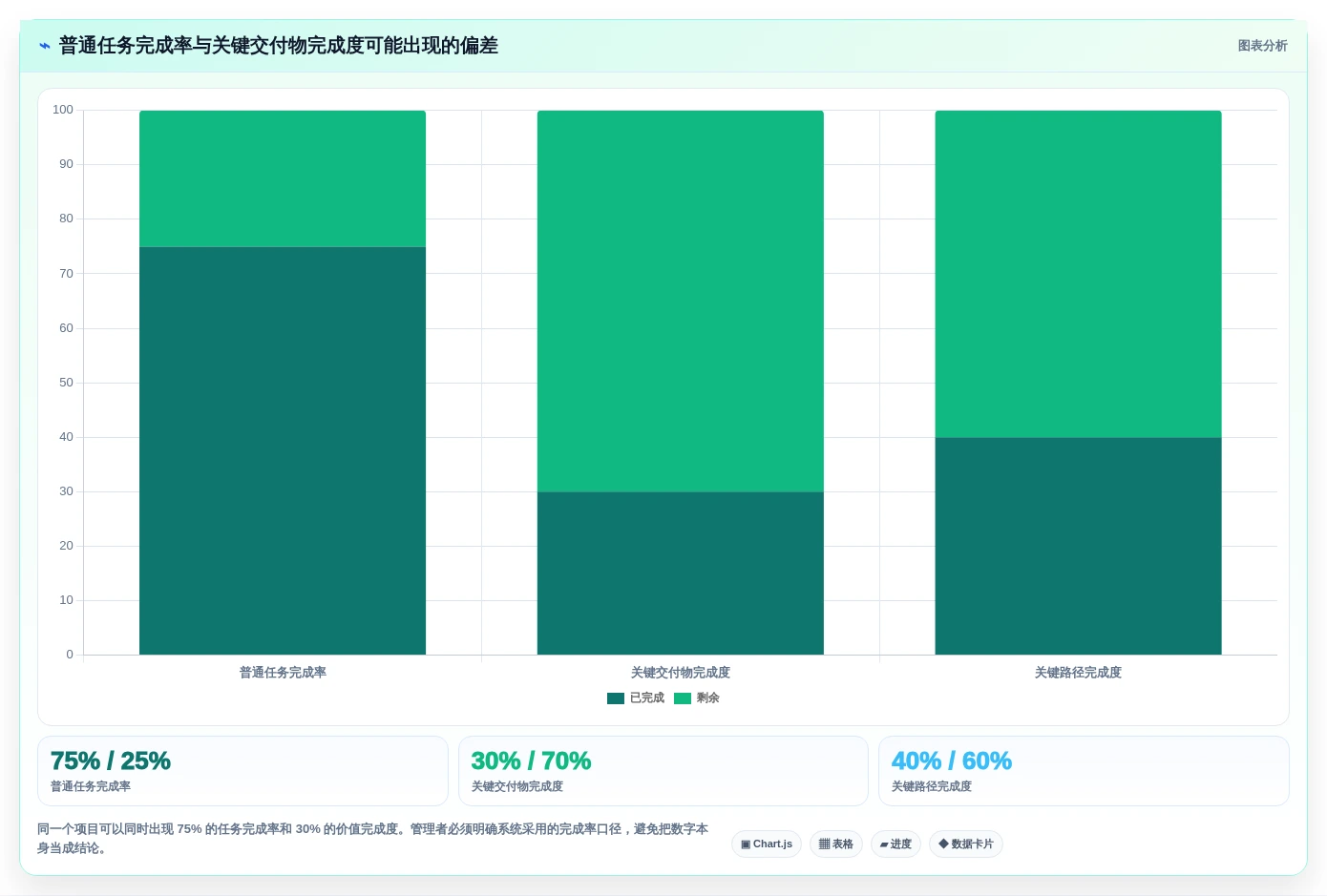Click the 关键路径完成度 x-axis label
1327x896 pixels.
pyautogui.click(x=1078, y=673)
